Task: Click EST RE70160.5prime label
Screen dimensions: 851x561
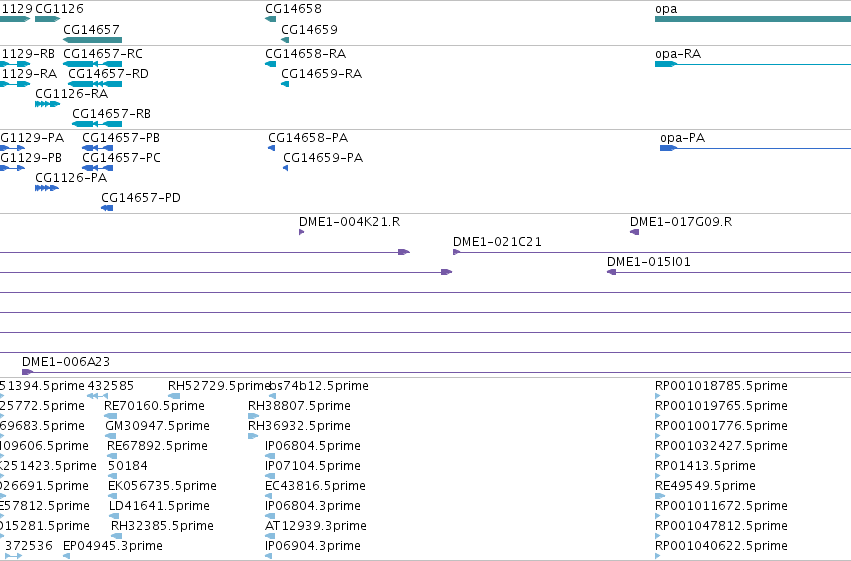Action: click(154, 406)
